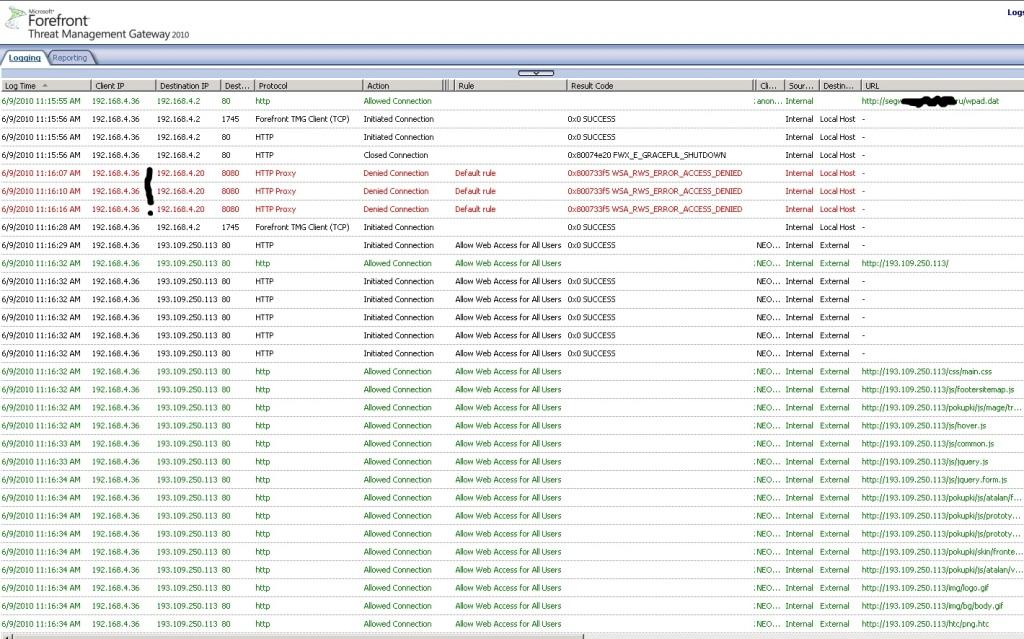
Task: Click the Destin... column header
Action: [x=839, y=86]
